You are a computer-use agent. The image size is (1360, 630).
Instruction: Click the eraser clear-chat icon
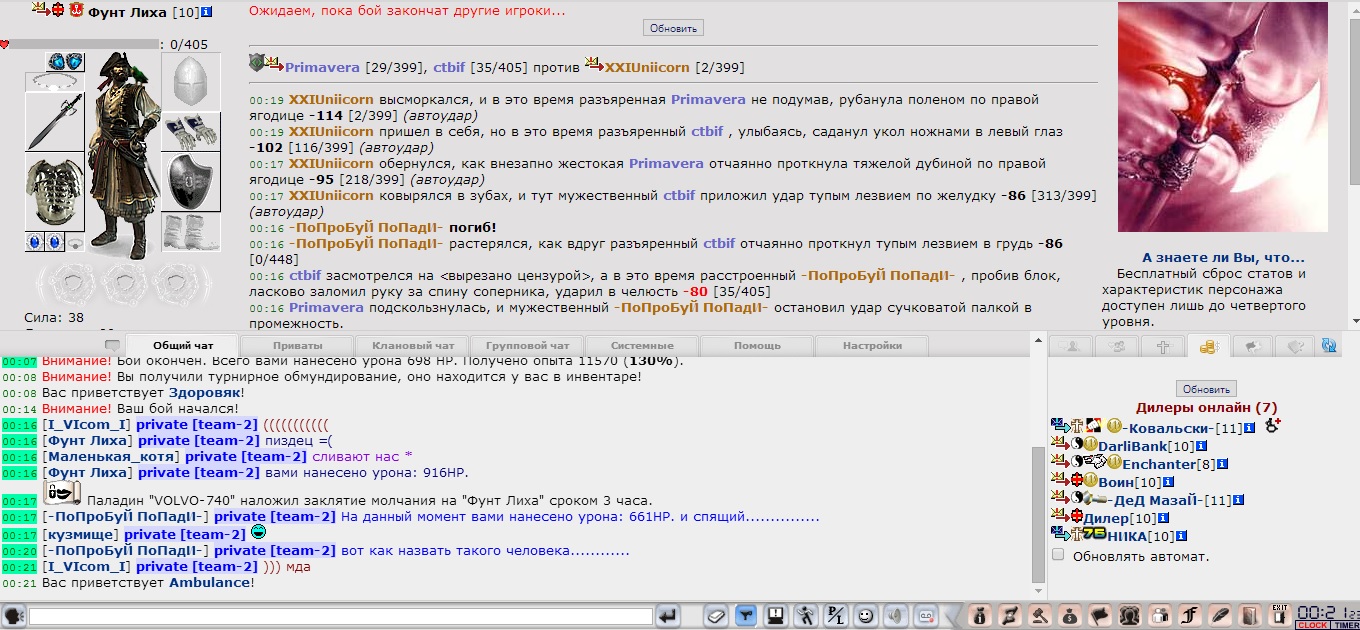(x=715, y=616)
